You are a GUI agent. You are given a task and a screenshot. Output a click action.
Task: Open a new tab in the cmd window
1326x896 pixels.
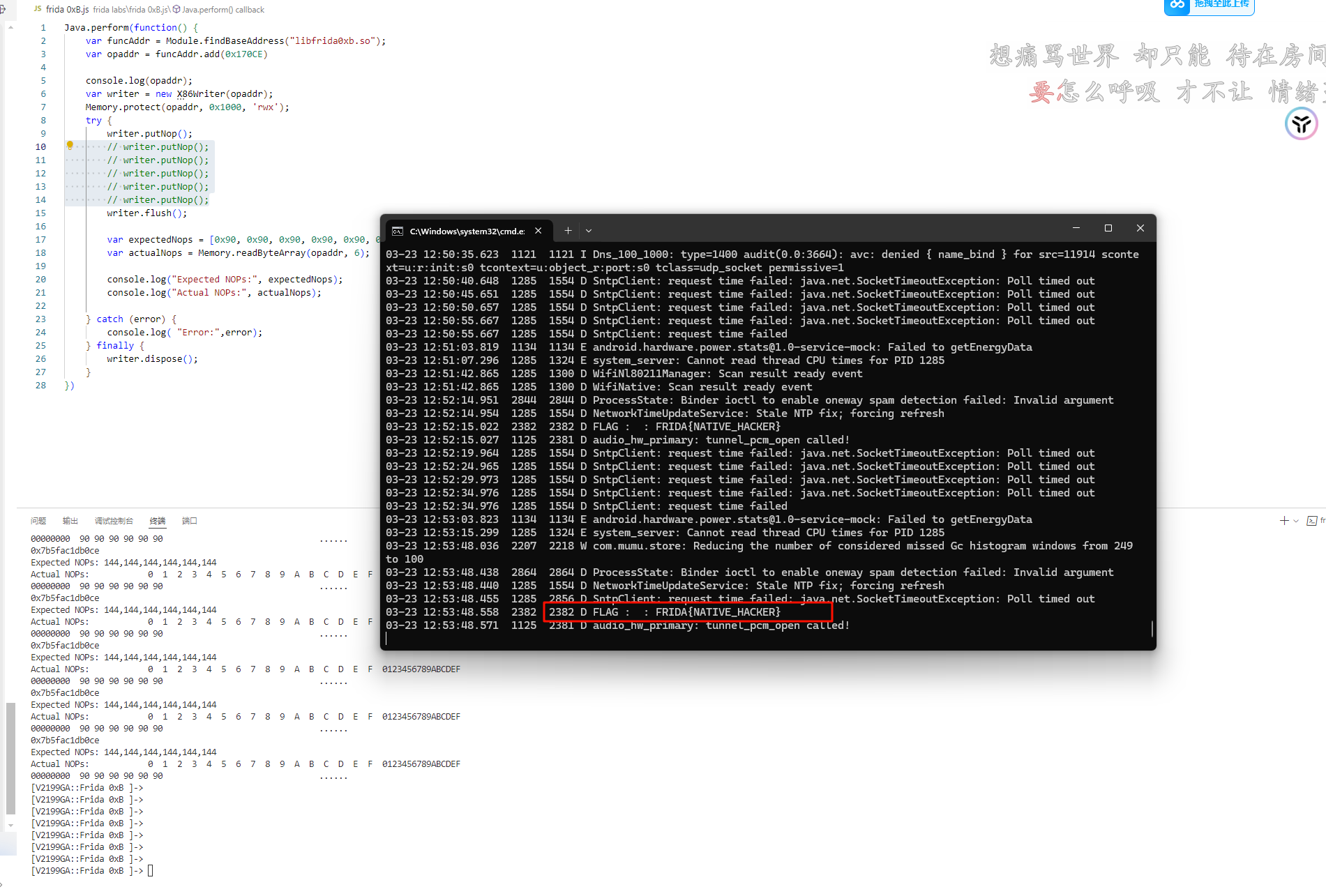568,230
